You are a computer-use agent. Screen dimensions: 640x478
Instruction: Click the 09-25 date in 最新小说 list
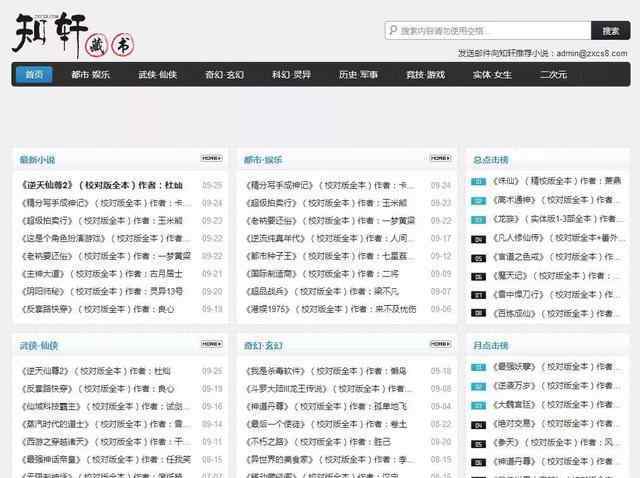[x=212, y=185]
